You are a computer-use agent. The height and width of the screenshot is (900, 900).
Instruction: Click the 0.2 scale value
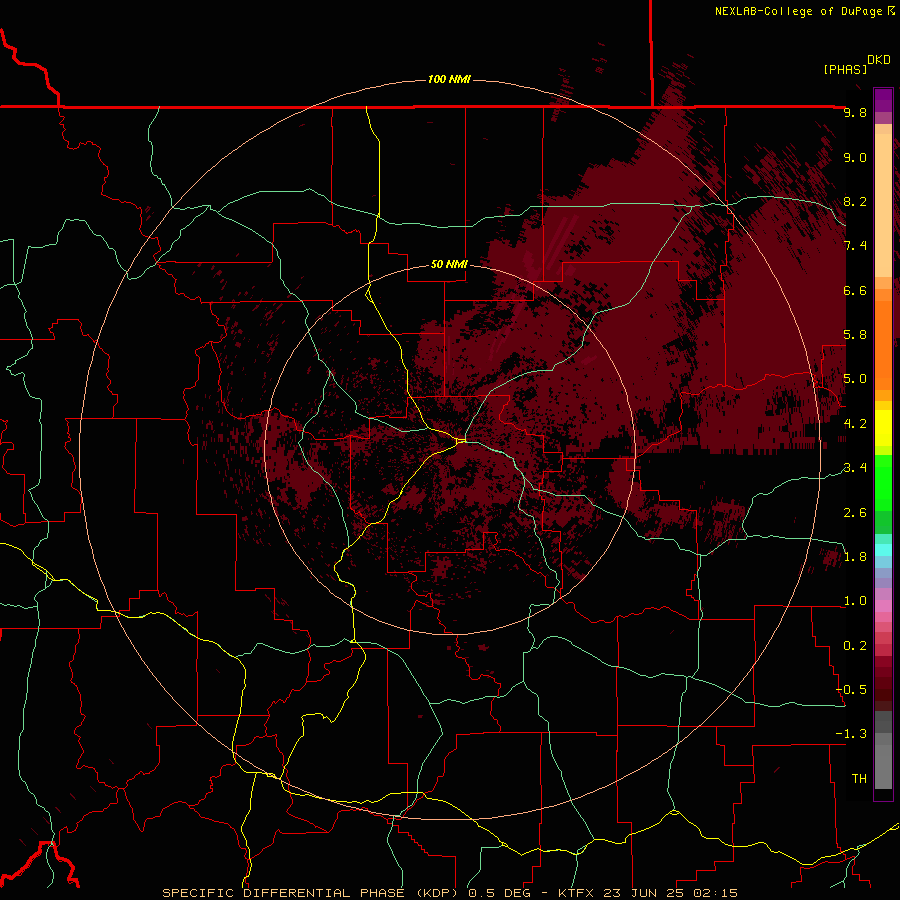[855, 645]
